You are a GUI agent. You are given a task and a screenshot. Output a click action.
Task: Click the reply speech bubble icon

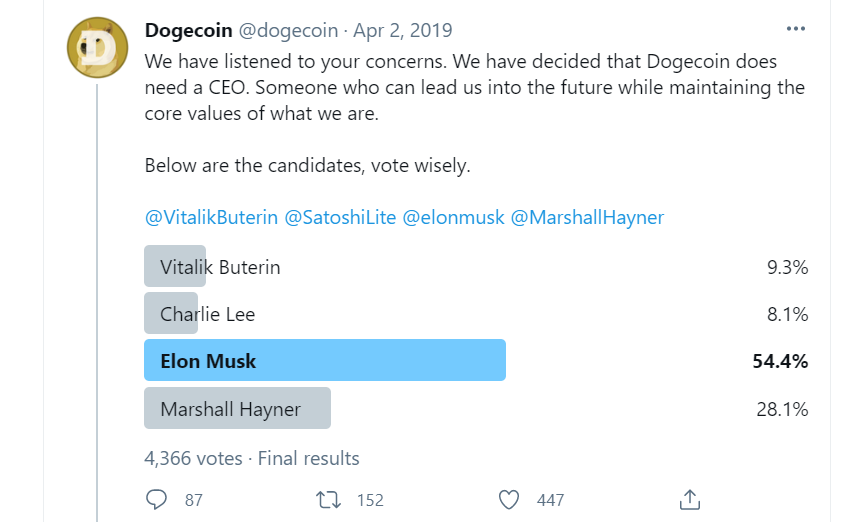(x=156, y=499)
